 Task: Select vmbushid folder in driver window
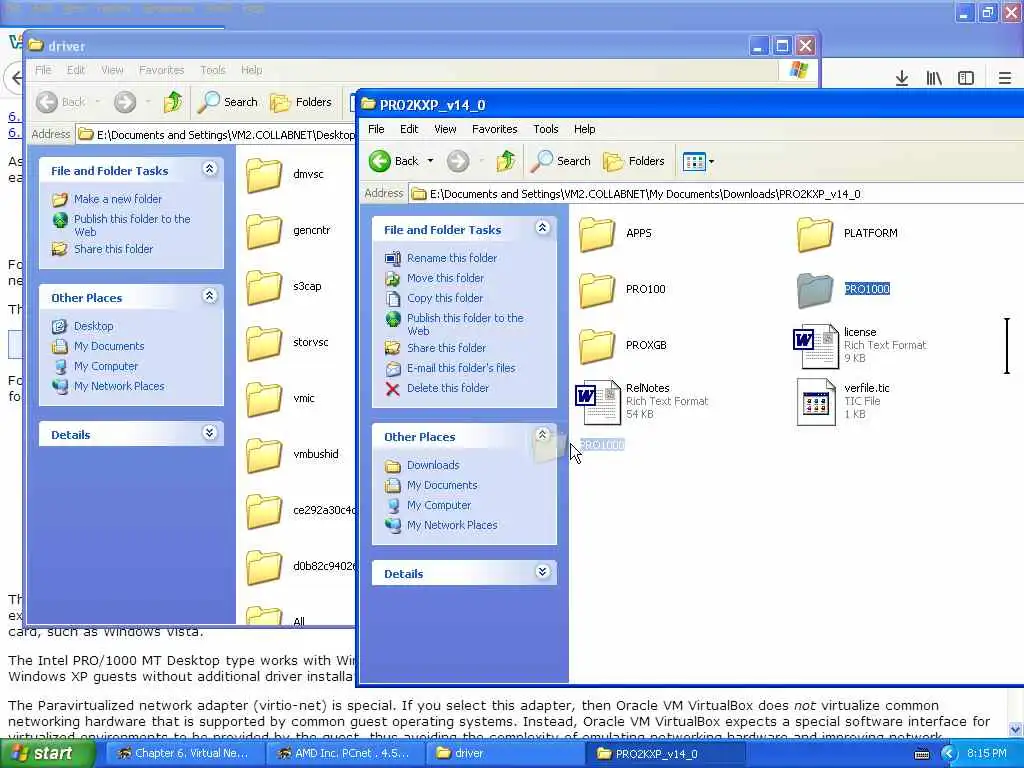293,455
